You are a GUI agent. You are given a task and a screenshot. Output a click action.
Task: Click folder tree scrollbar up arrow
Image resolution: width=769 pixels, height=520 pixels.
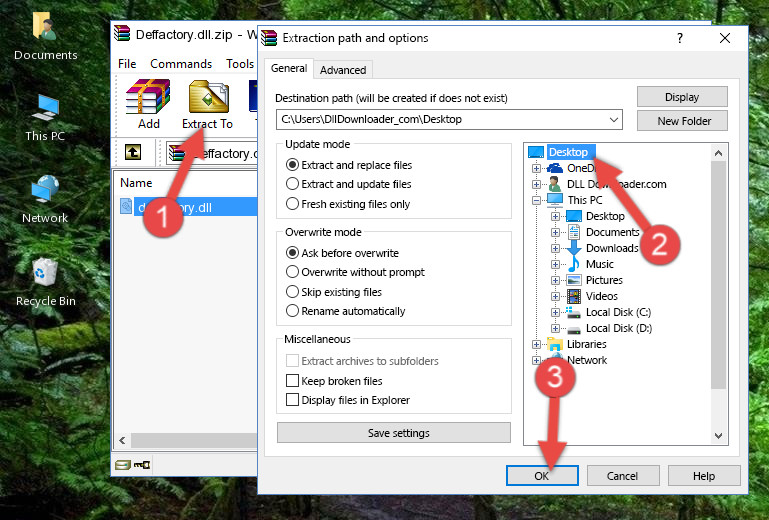[x=718, y=153]
